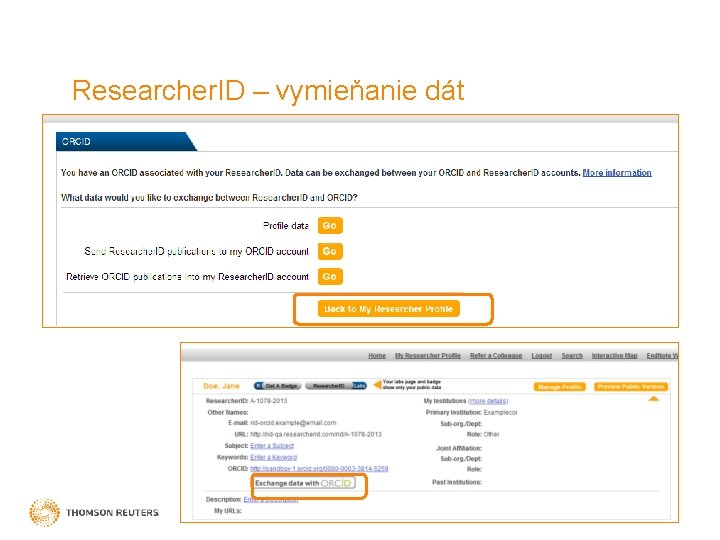Click the ResearcherID Labs badge
This screenshot has width=720, height=540.
(336, 386)
